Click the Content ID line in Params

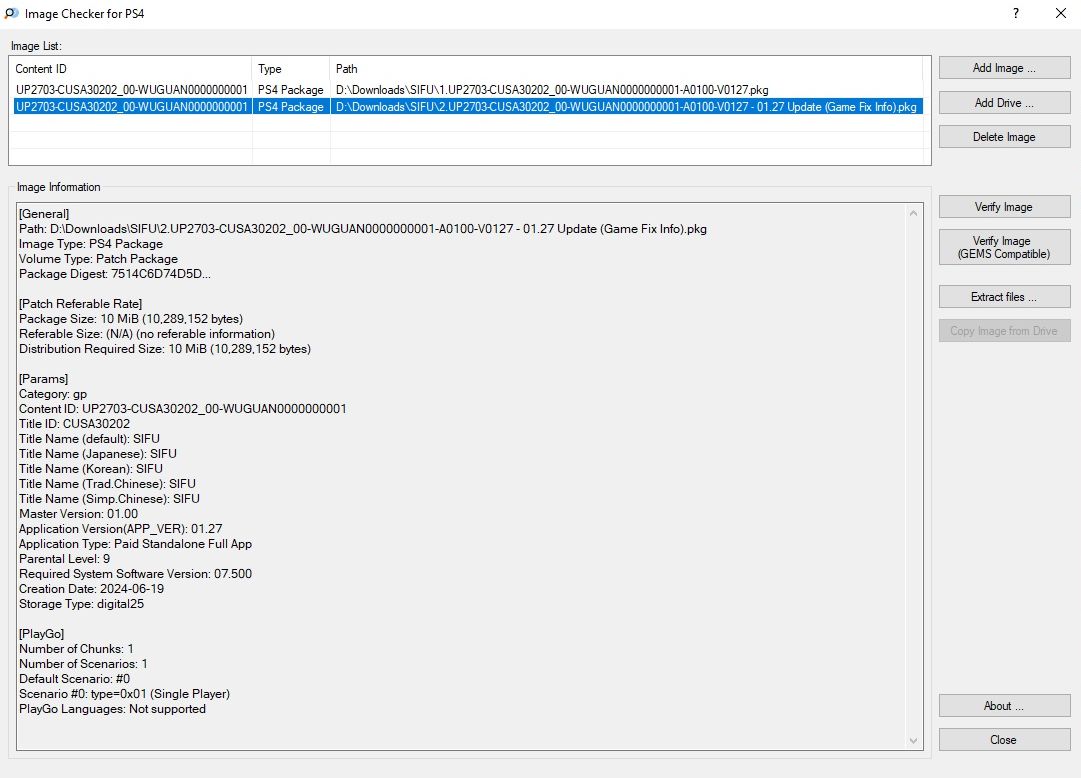[183, 409]
